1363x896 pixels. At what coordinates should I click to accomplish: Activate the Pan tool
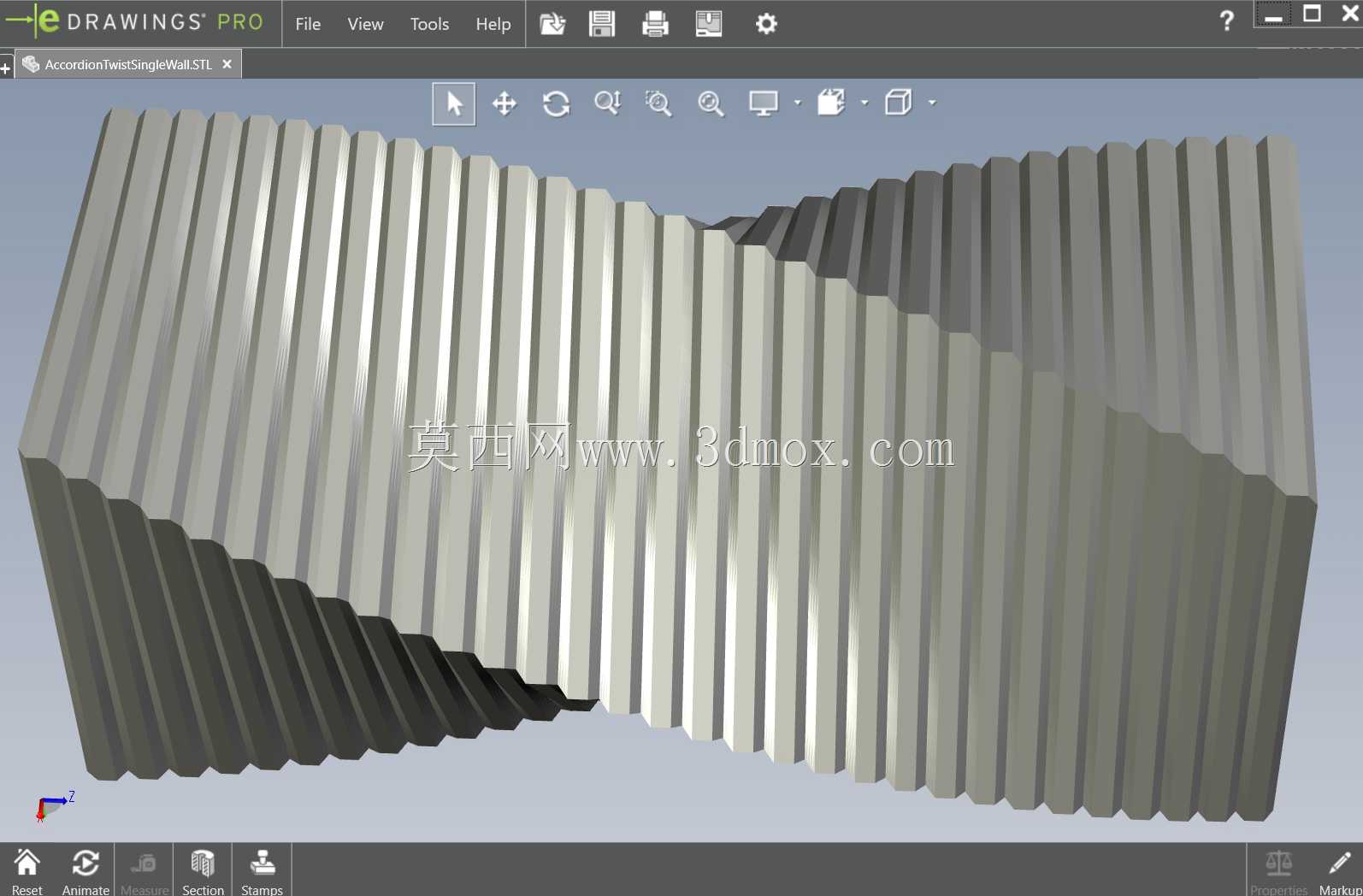(504, 104)
